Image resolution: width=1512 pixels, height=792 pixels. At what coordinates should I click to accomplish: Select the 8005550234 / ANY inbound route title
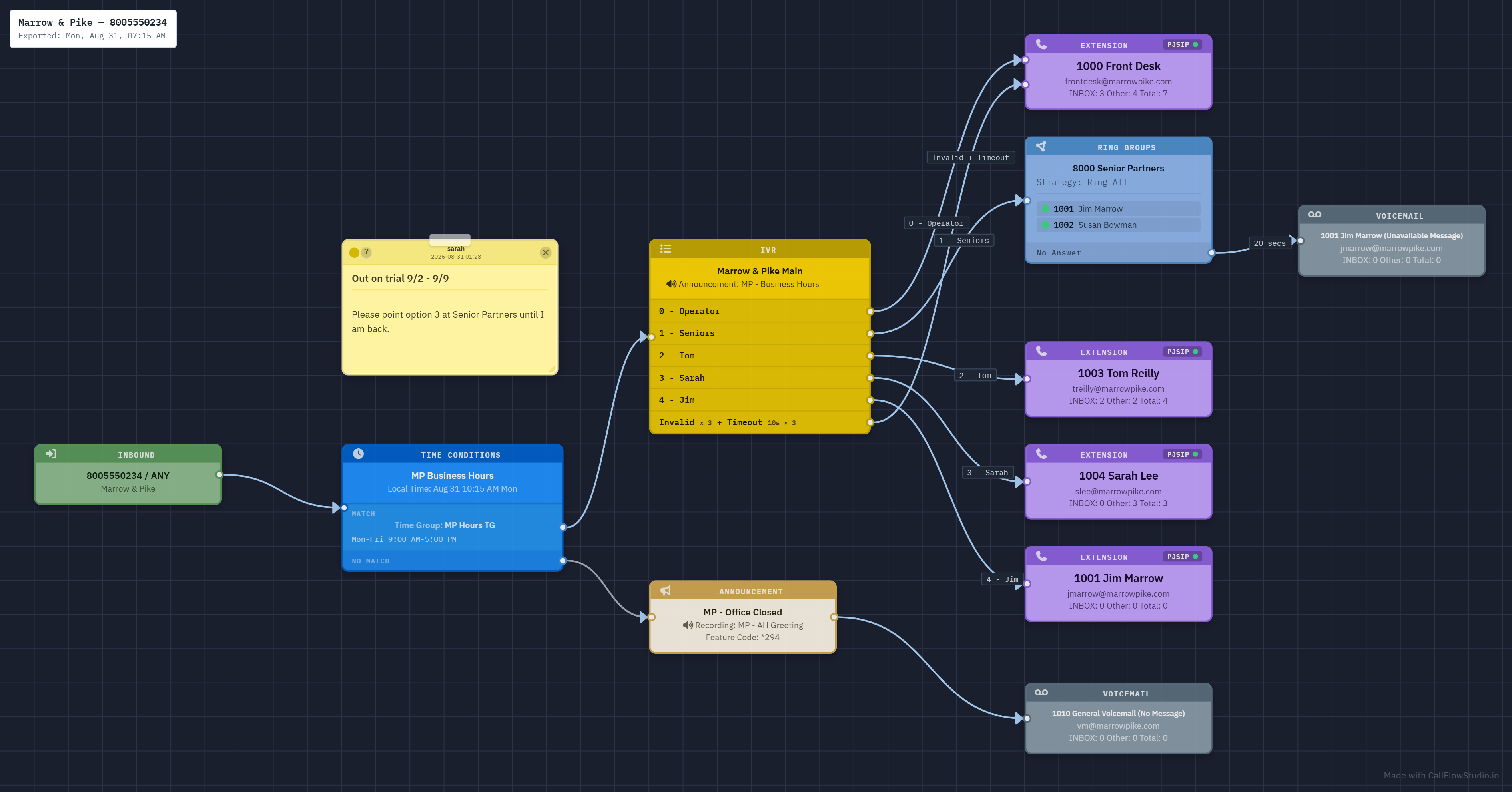click(128, 476)
